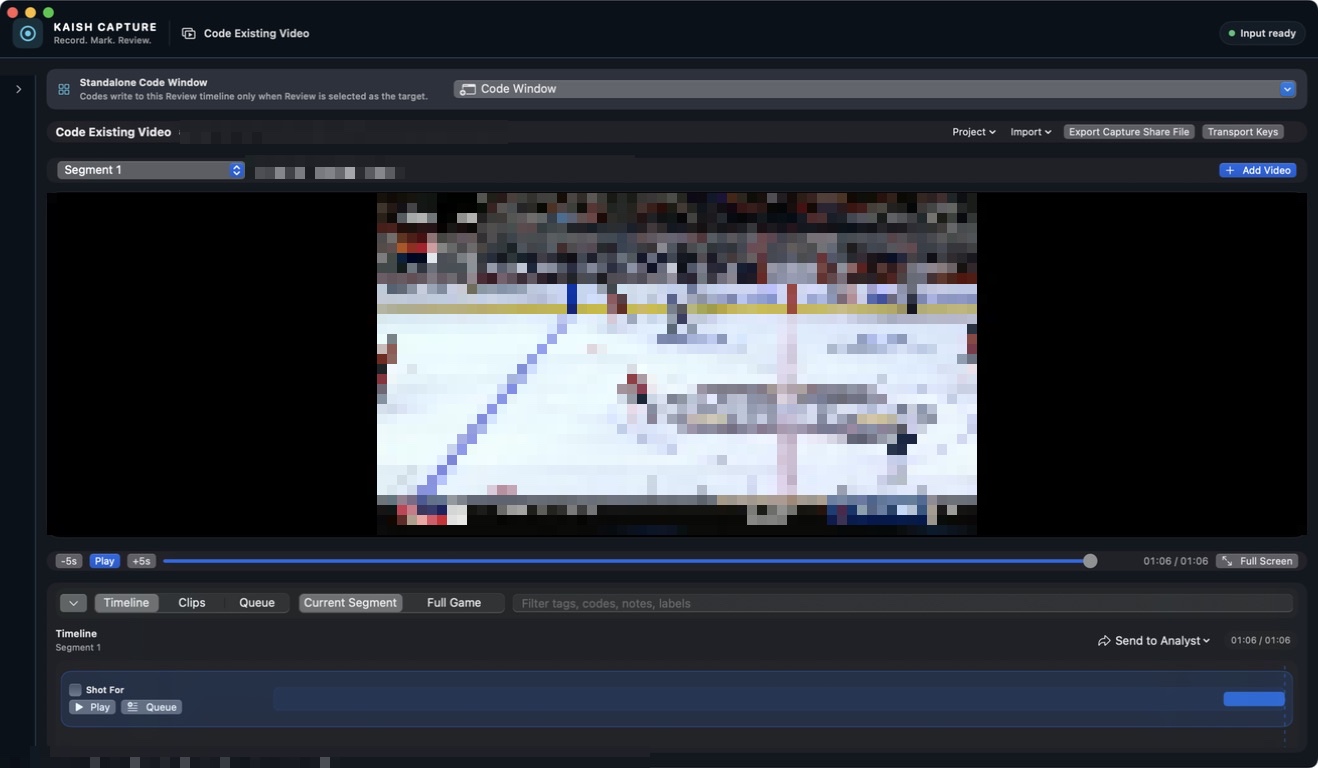This screenshot has height=768, width=1318.
Task: Switch to the Queue tab
Action: [x=257, y=603]
